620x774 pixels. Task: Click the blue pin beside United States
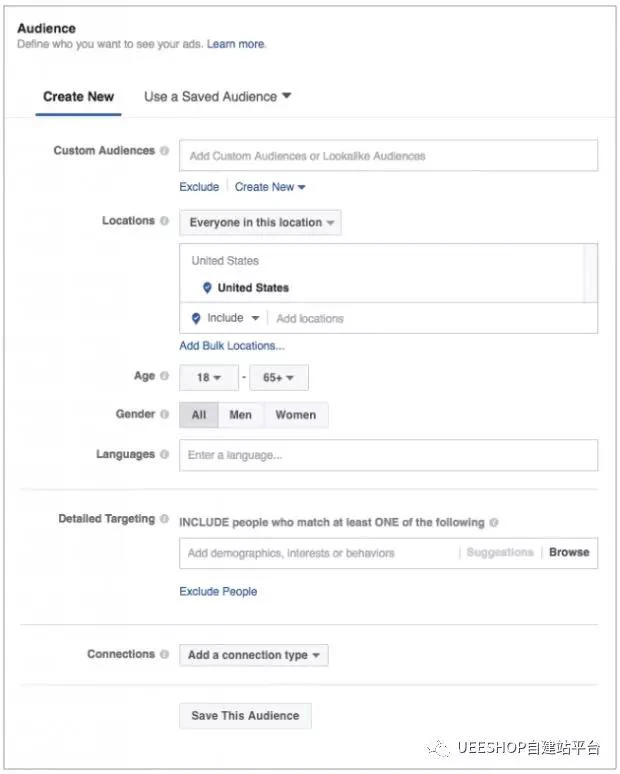(207, 288)
